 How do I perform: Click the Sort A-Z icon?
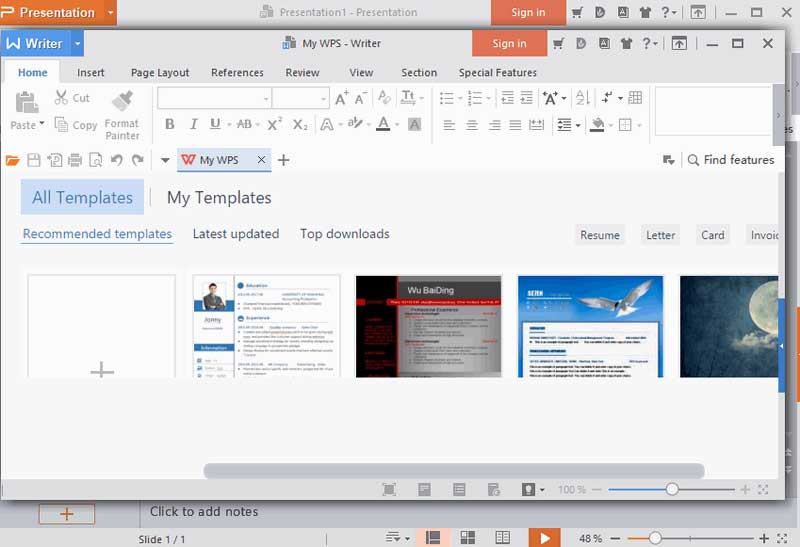pos(583,97)
